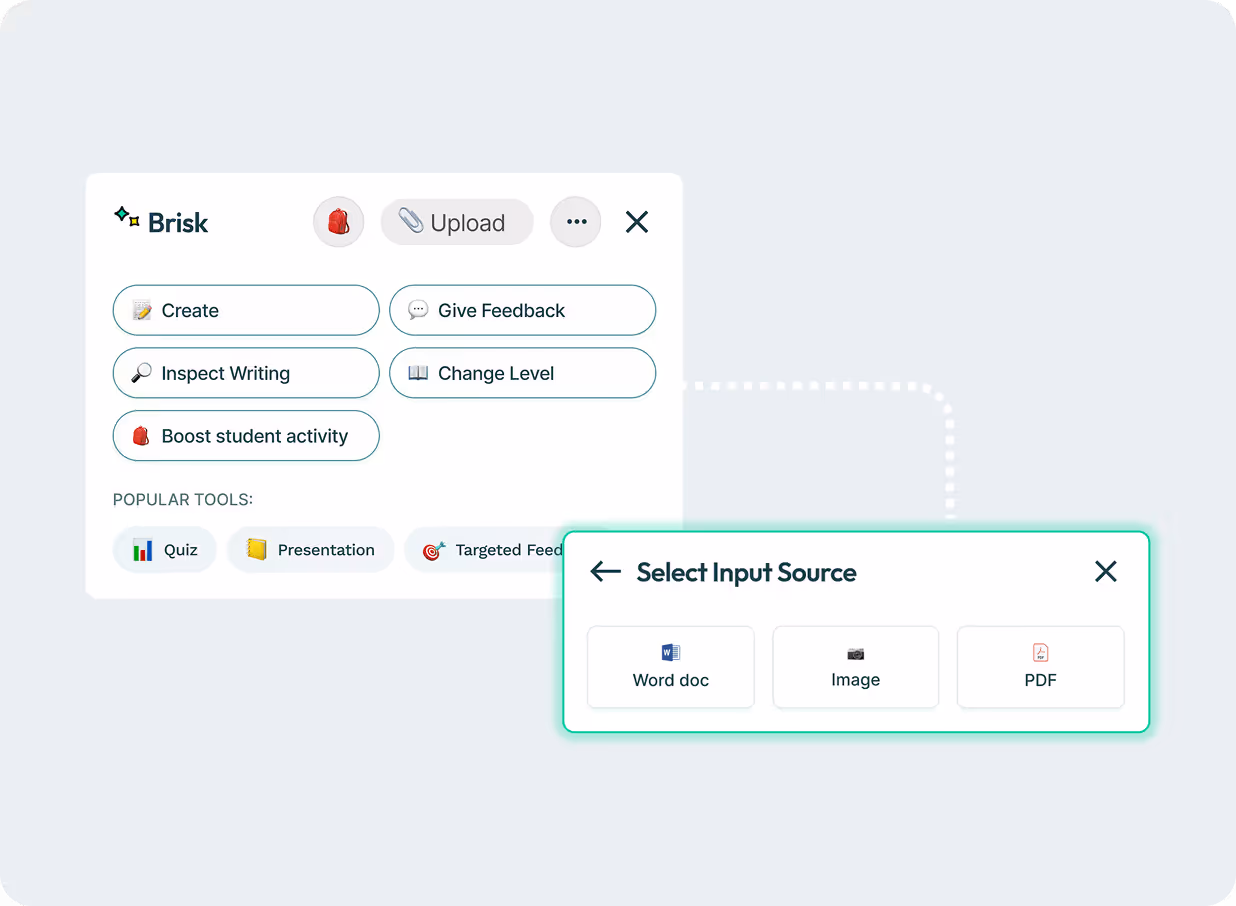The height and width of the screenshot is (906, 1236).
Task: Open the Quiz popular tool
Action: coord(165,550)
